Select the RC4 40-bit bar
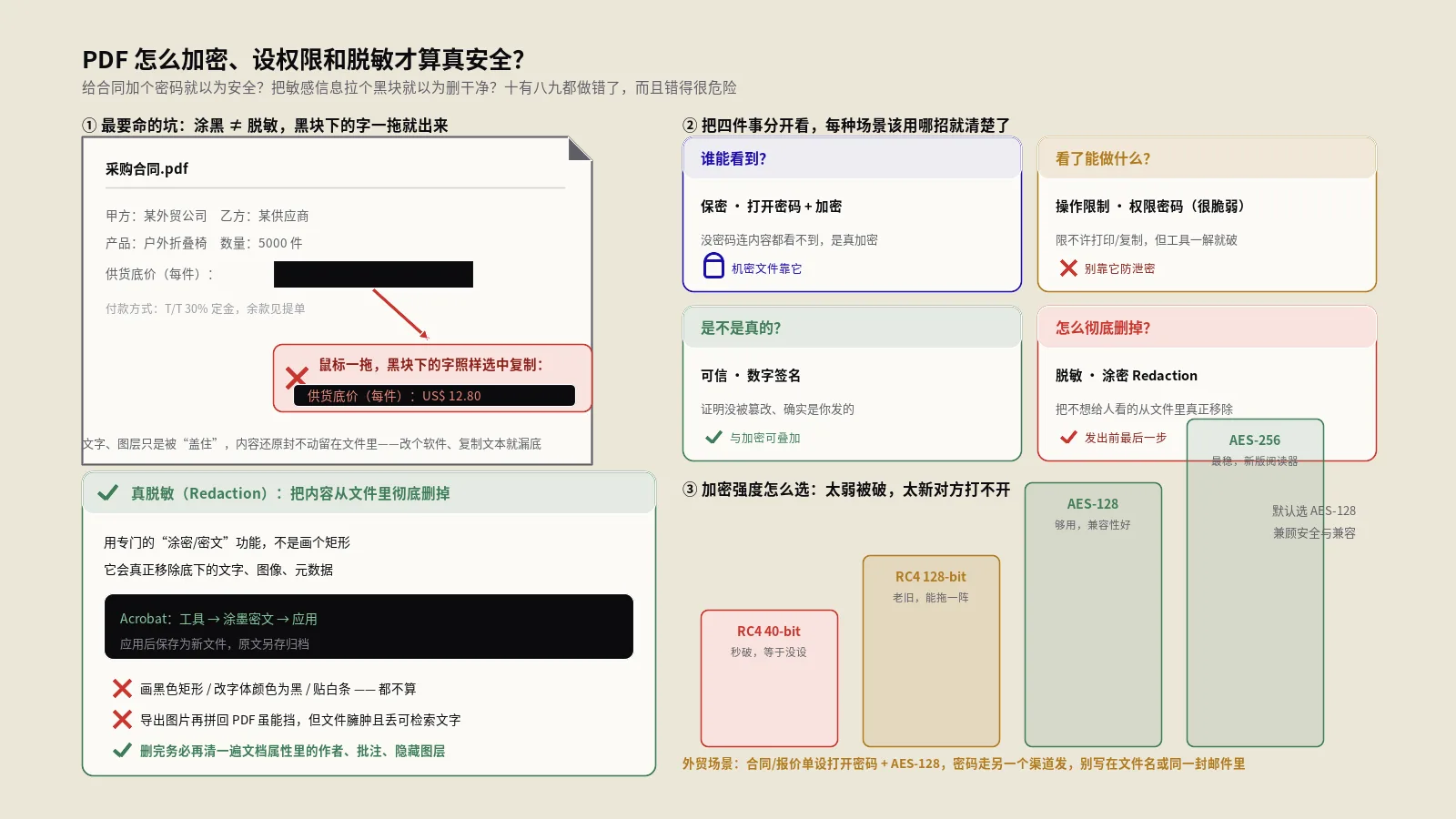The image size is (1456, 819). pyautogui.click(x=769, y=678)
